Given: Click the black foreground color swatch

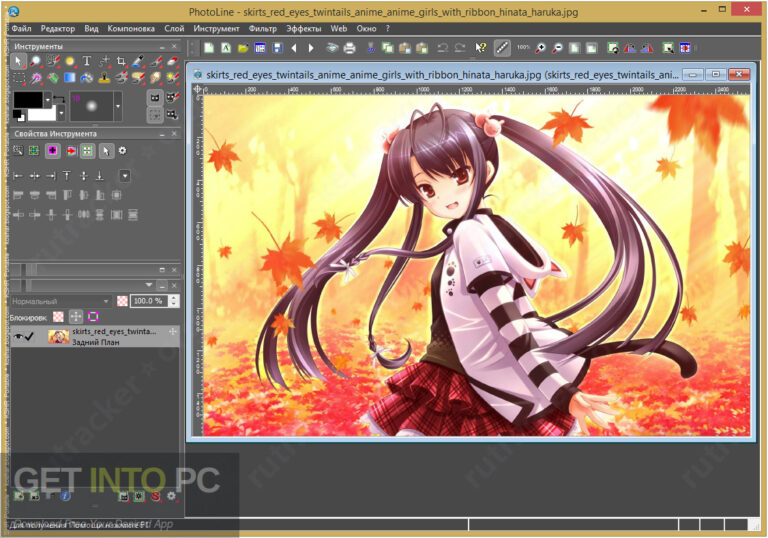Looking at the screenshot, I should (x=28, y=99).
